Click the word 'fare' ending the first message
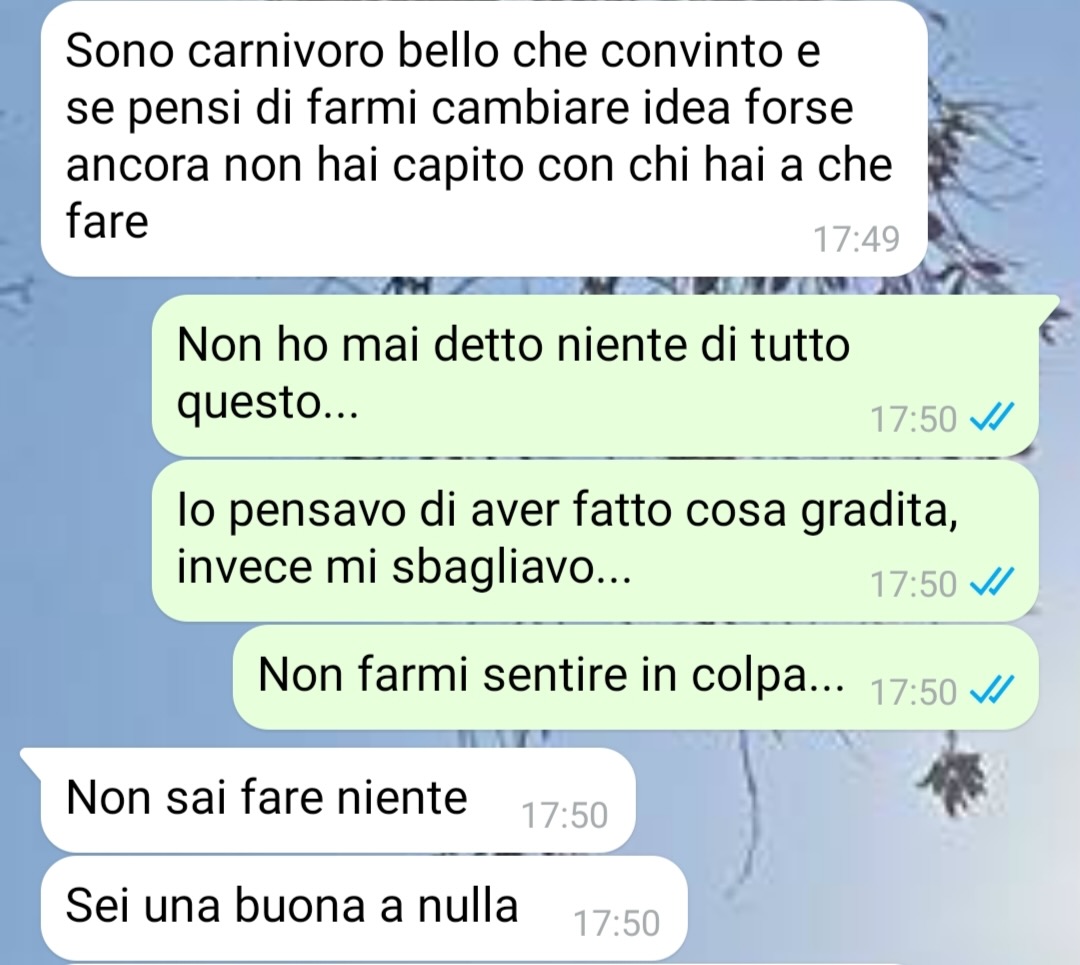This screenshot has width=1080, height=965. 107,222
